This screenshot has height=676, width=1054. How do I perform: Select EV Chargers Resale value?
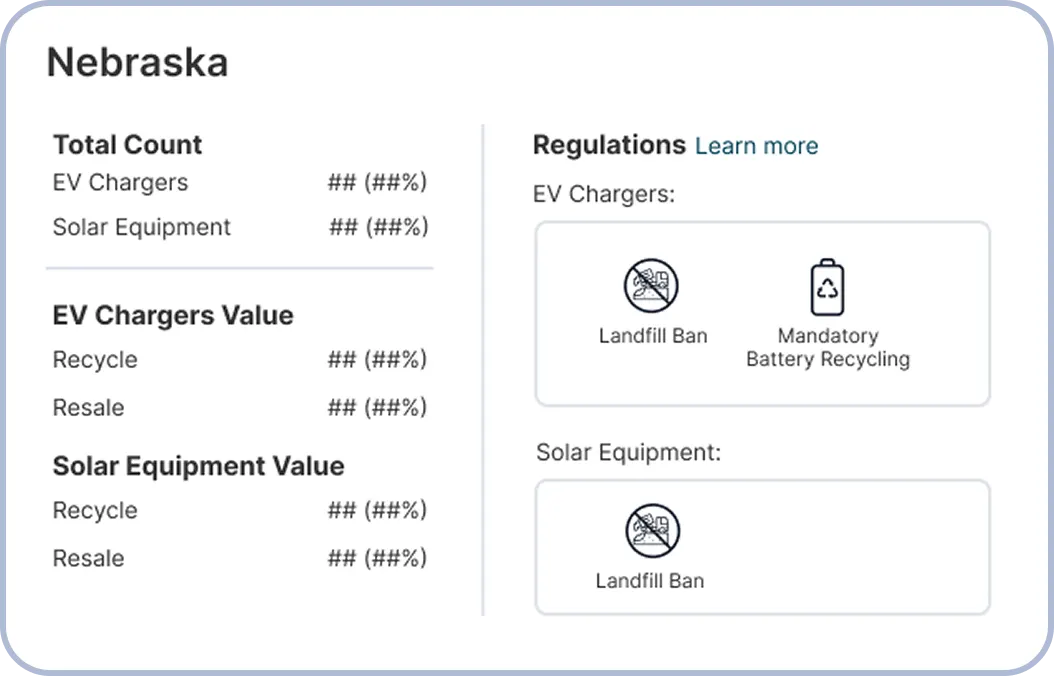point(377,407)
